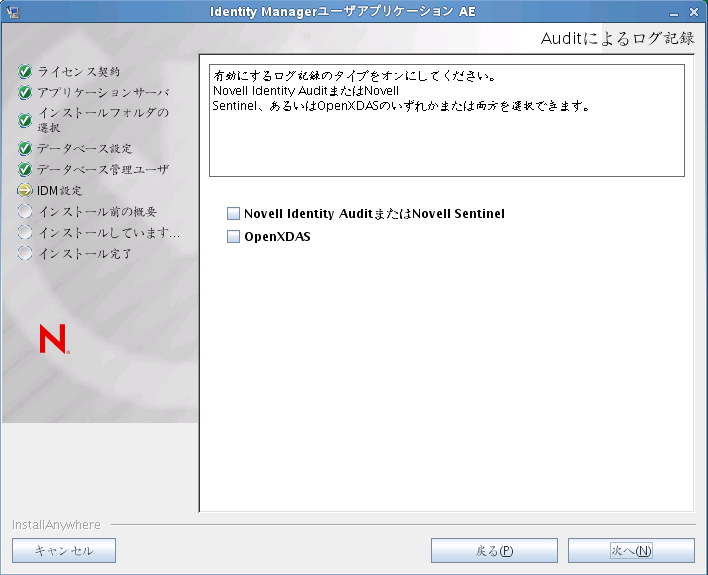Screen dimensions: 708x575
Task: Tick the OpenXDAS checkbox
Action: (x=233, y=236)
